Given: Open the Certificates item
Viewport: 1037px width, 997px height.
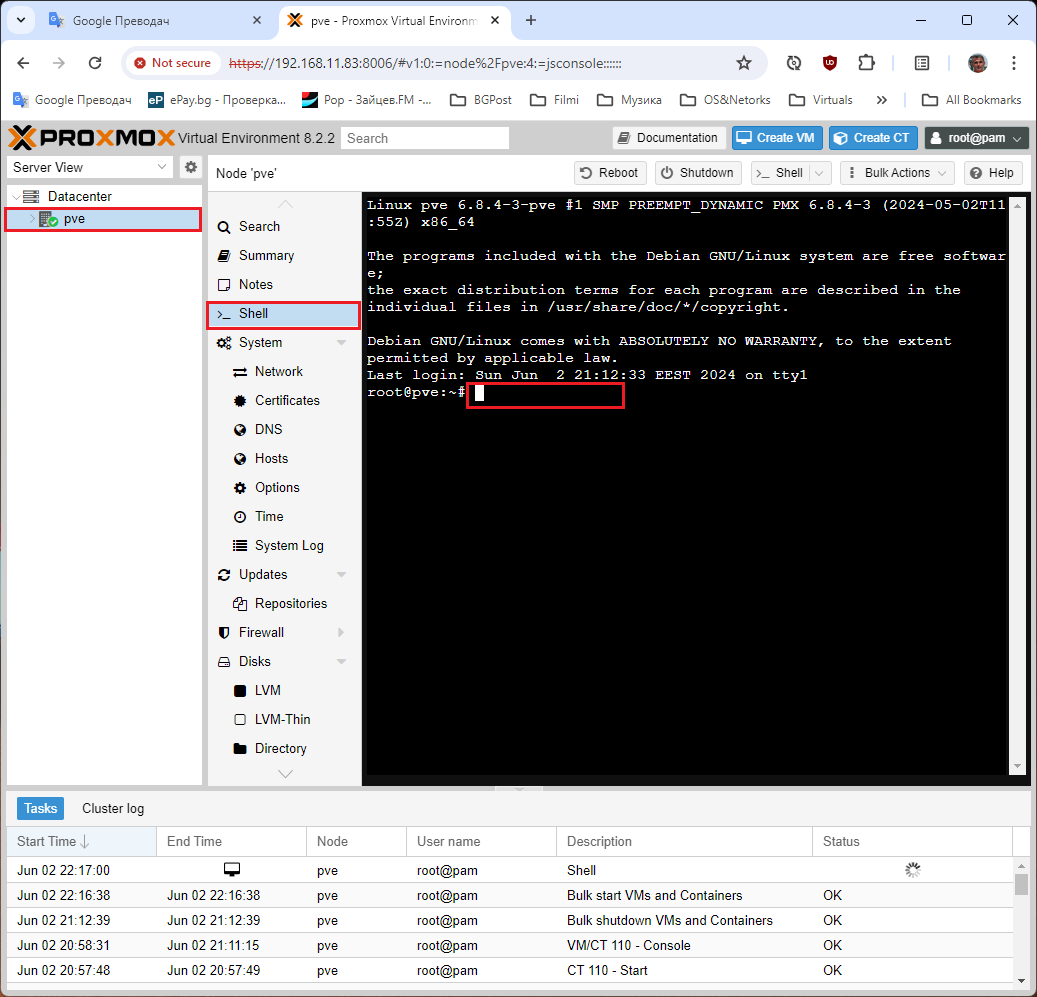Looking at the screenshot, I should coord(284,401).
